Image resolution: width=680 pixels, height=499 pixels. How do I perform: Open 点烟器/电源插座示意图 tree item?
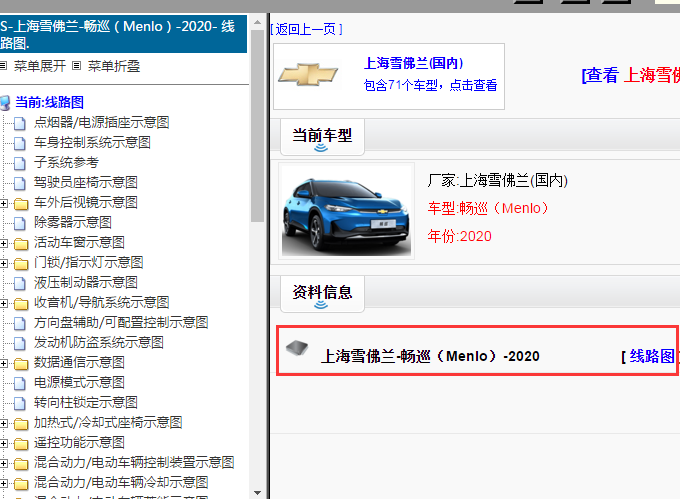click(101, 123)
